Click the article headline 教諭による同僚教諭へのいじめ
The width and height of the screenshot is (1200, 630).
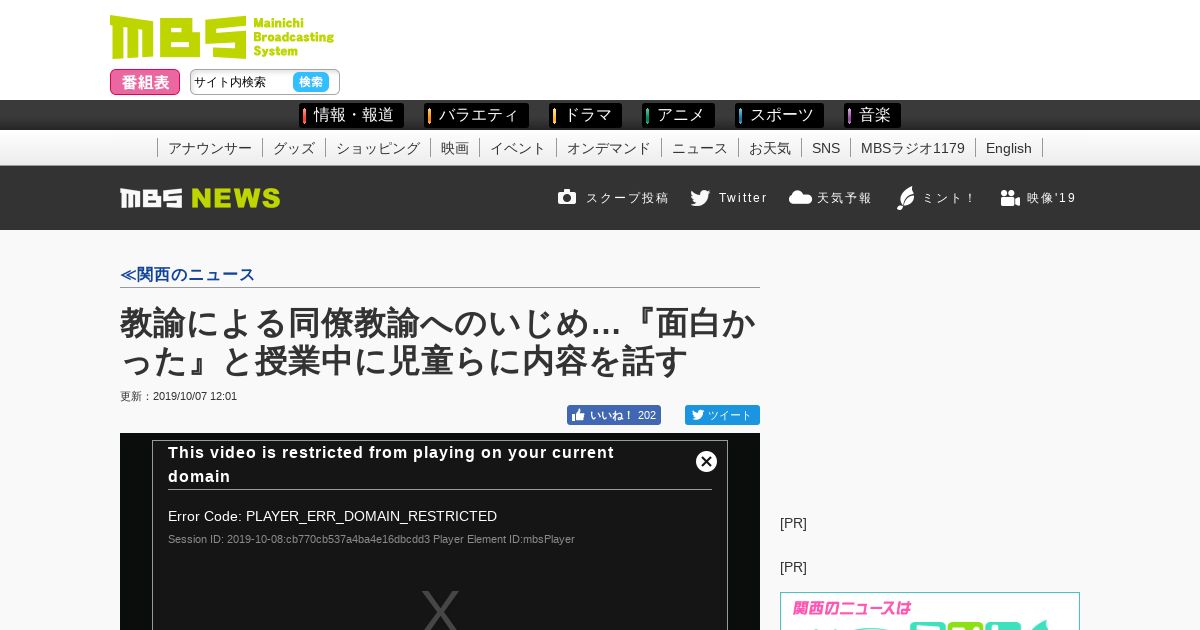pyautogui.click(x=438, y=342)
